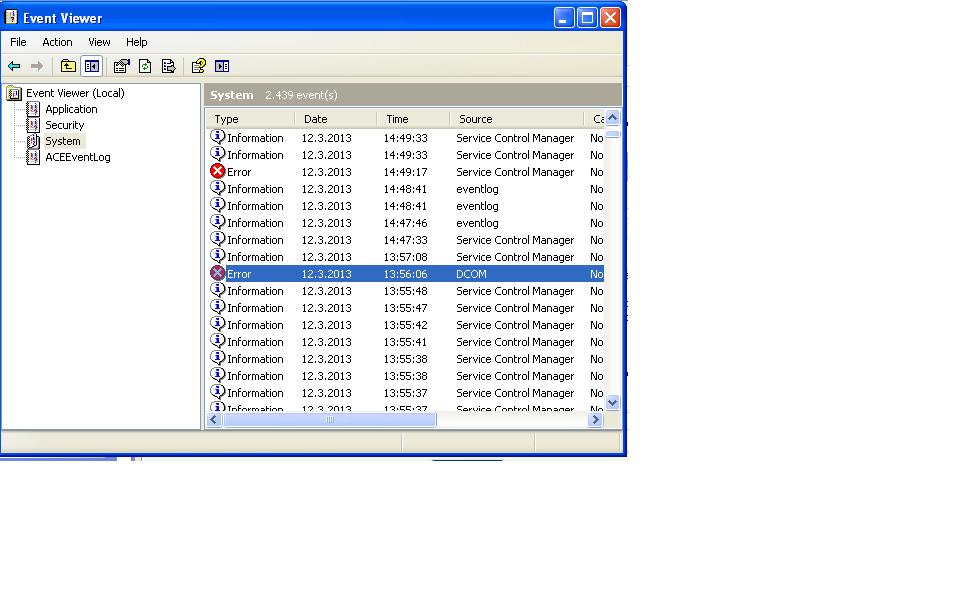
Task: Click the Information icon at 13:57:08 row
Action: point(218,257)
